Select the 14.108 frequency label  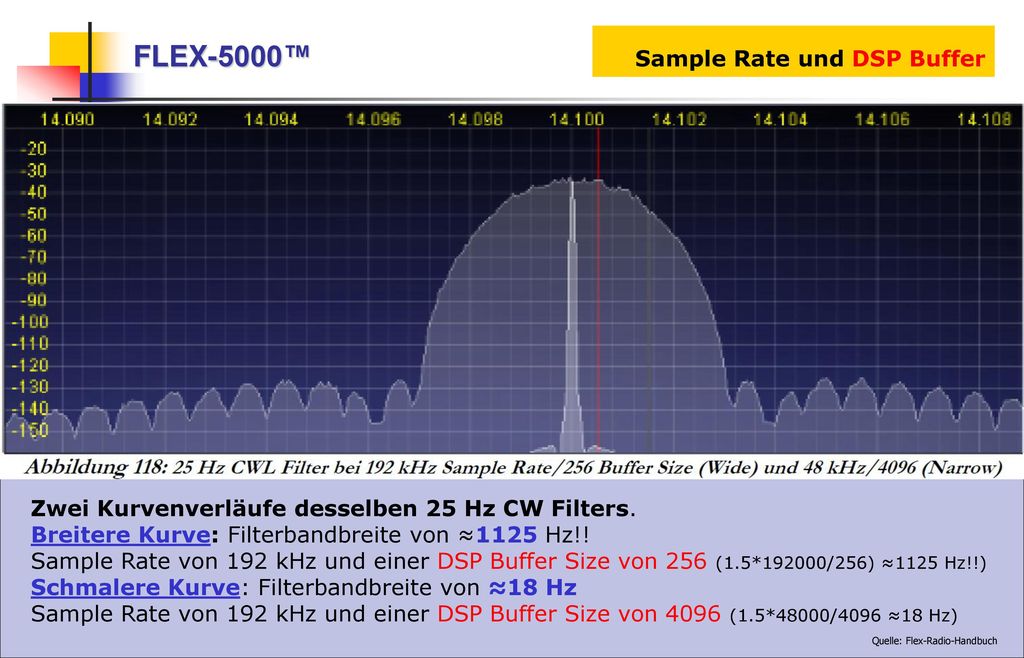click(984, 119)
